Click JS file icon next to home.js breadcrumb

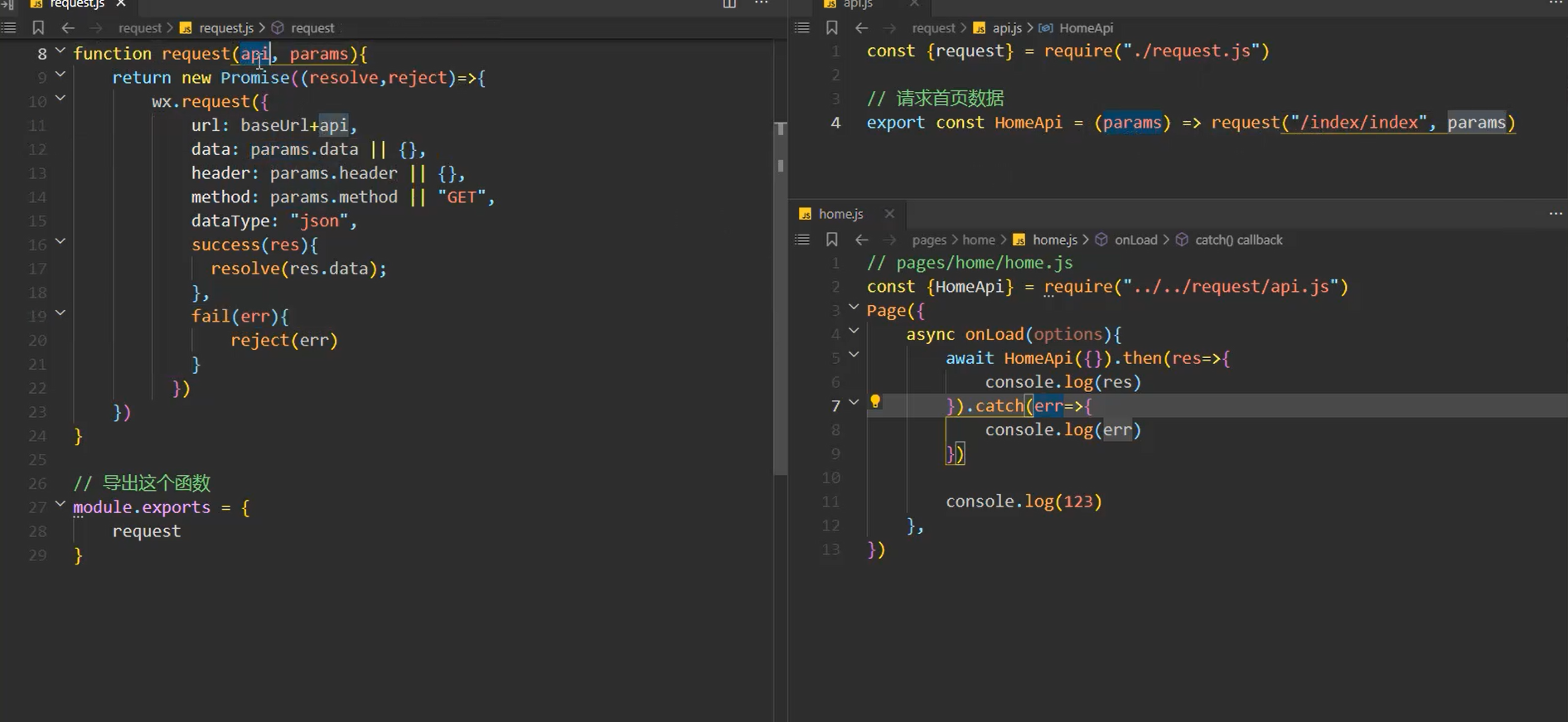[1019, 240]
